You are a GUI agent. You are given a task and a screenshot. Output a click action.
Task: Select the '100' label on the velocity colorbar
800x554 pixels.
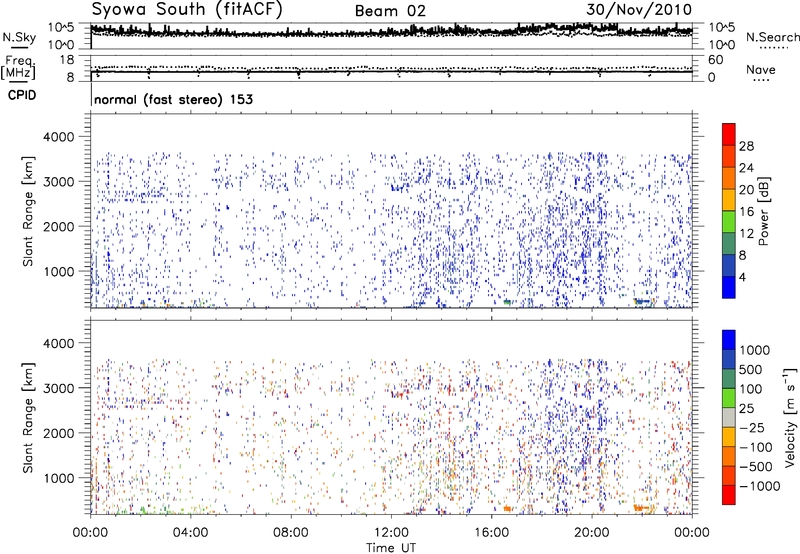751,389
